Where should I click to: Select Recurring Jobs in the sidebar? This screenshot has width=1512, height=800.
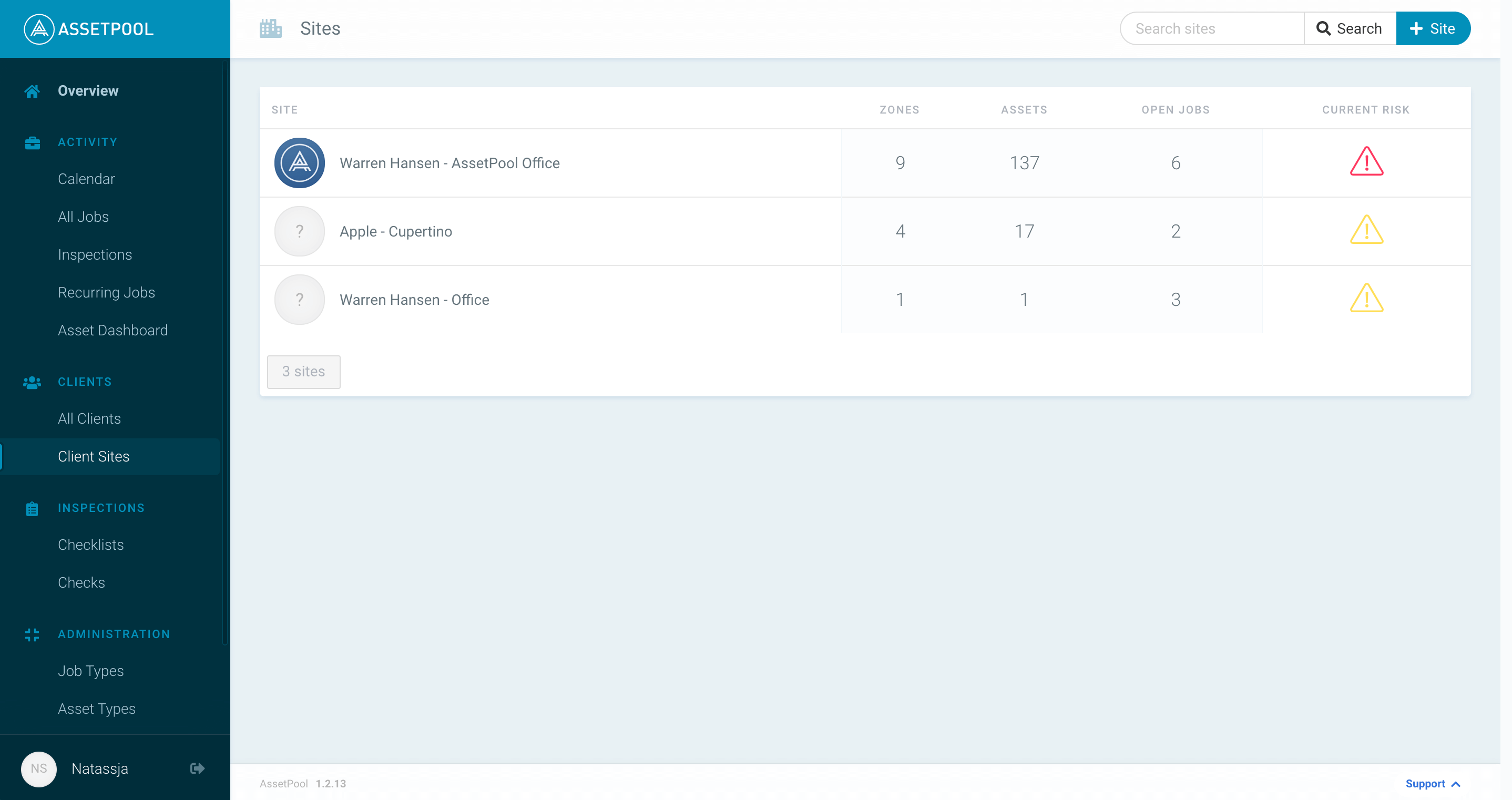pos(106,292)
